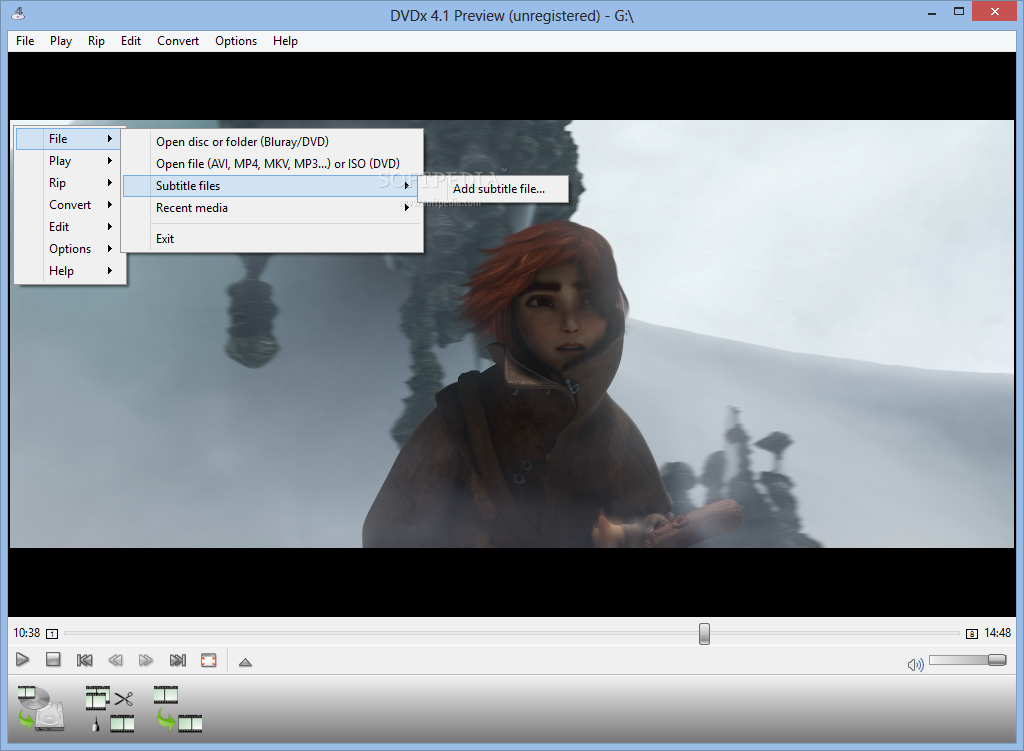Viewport: 1024px width, 751px height.
Task: Skip to the previous chapter
Action: 84,660
